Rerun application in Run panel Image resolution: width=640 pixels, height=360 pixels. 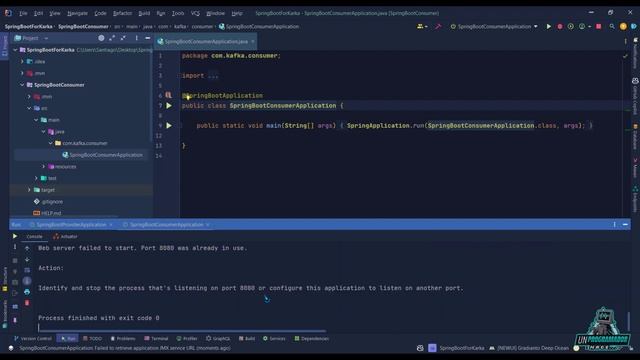click(x=15, y=236)
